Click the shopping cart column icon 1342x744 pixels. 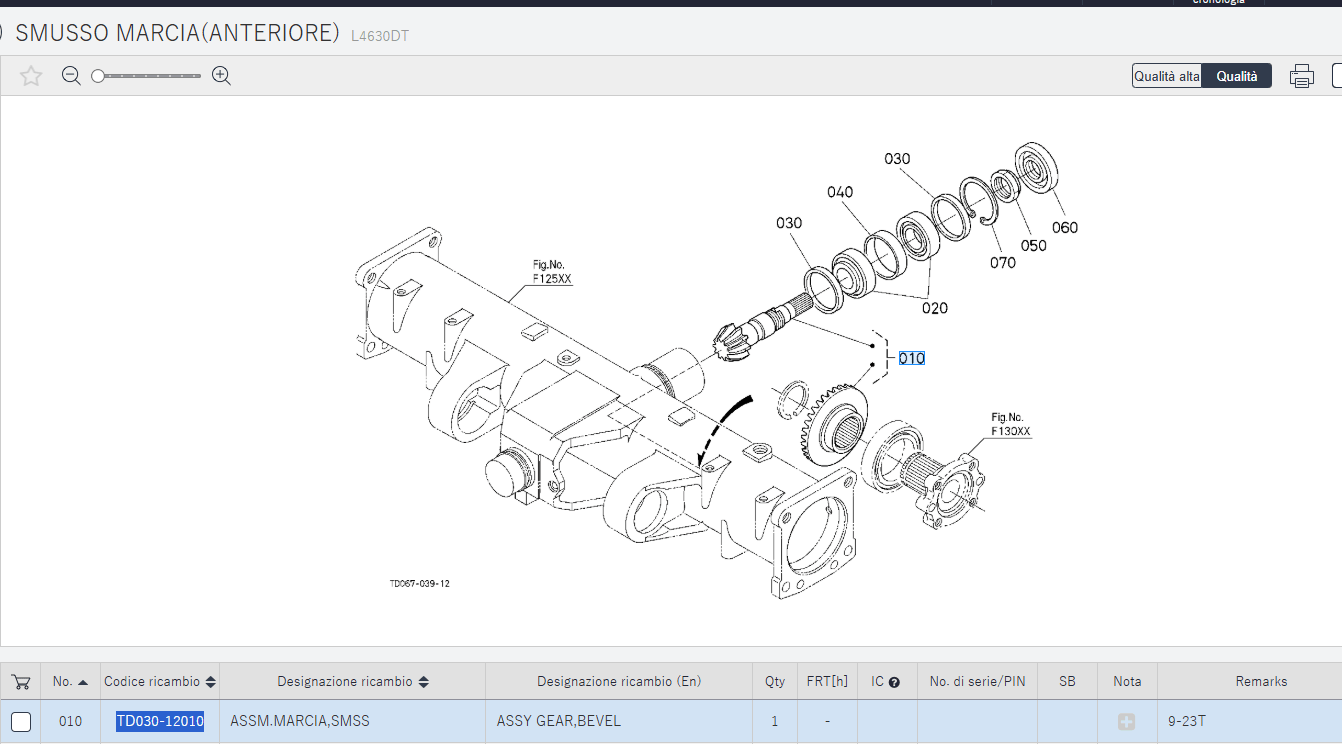click(x=20, y=682)
